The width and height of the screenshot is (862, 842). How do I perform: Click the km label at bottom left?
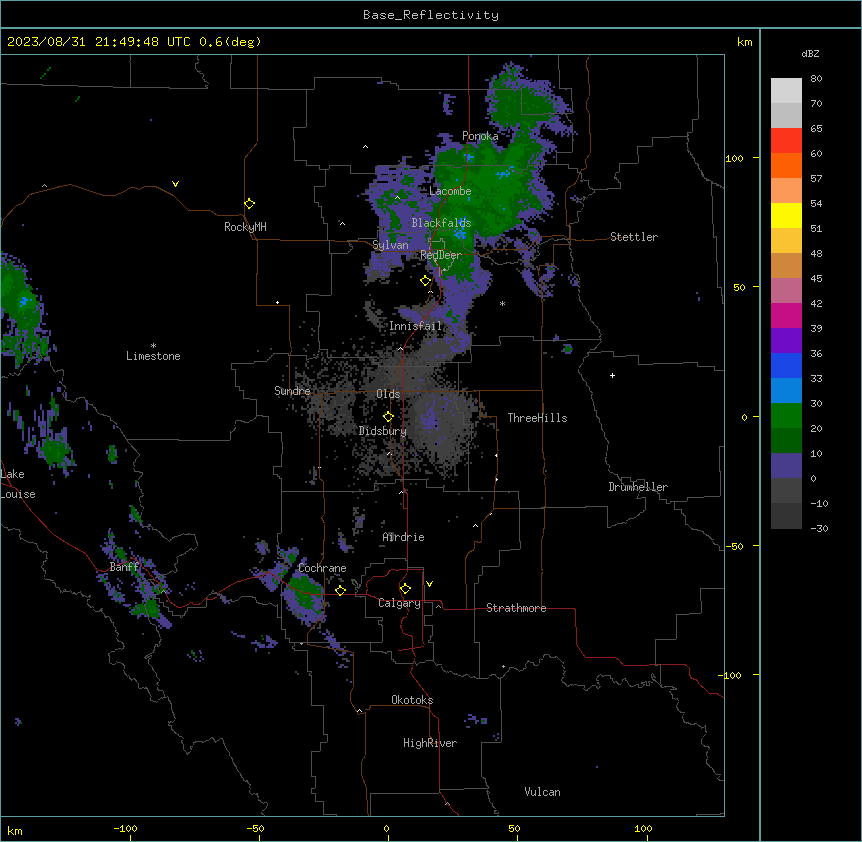coord(15,831)
